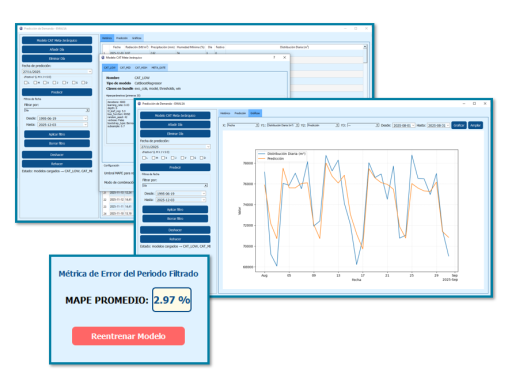Open the chart toolbar Desde date picker

404,125
